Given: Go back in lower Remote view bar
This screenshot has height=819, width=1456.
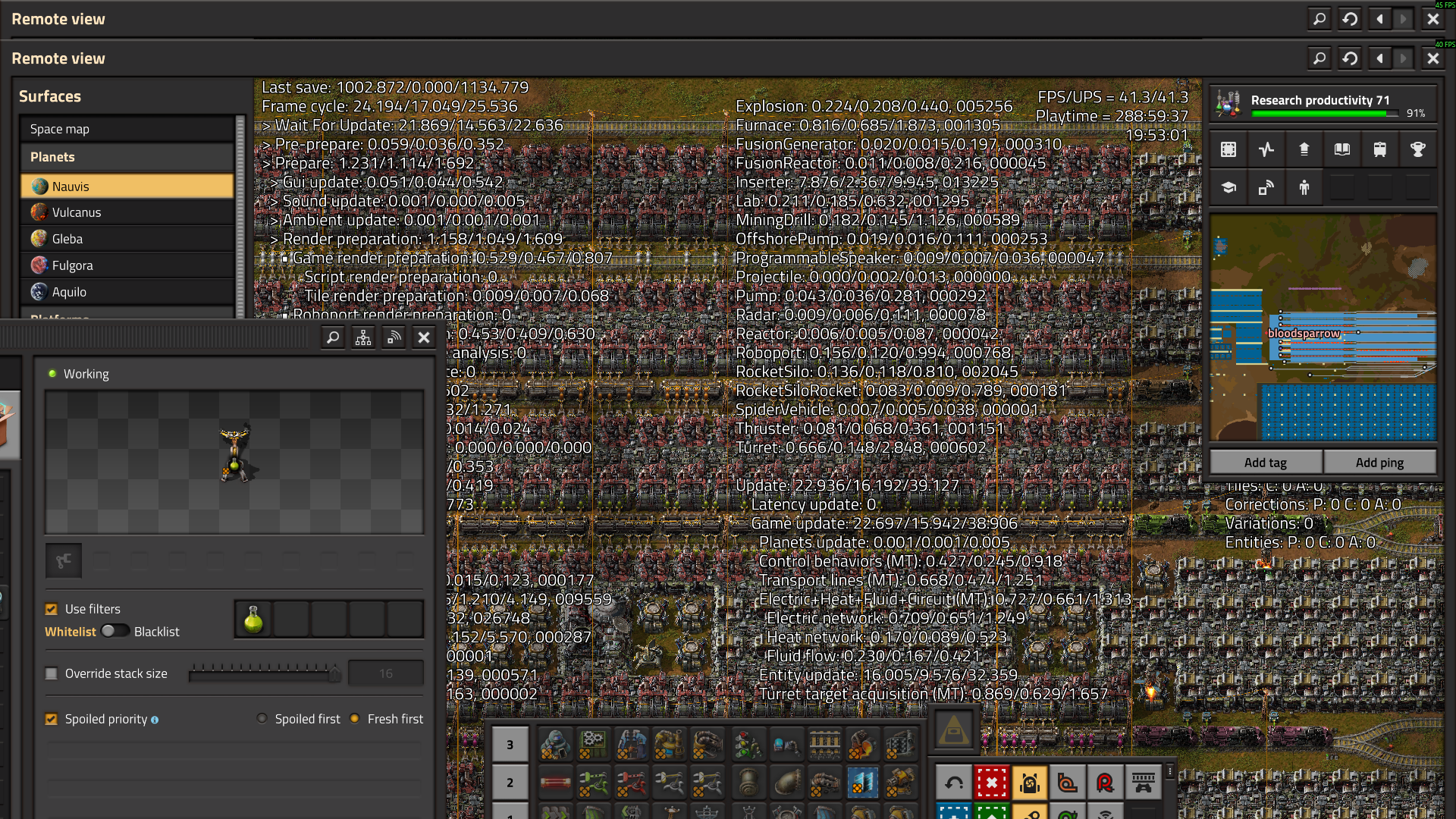Looking at the screenshot, I should click(x=1379, y=58).
